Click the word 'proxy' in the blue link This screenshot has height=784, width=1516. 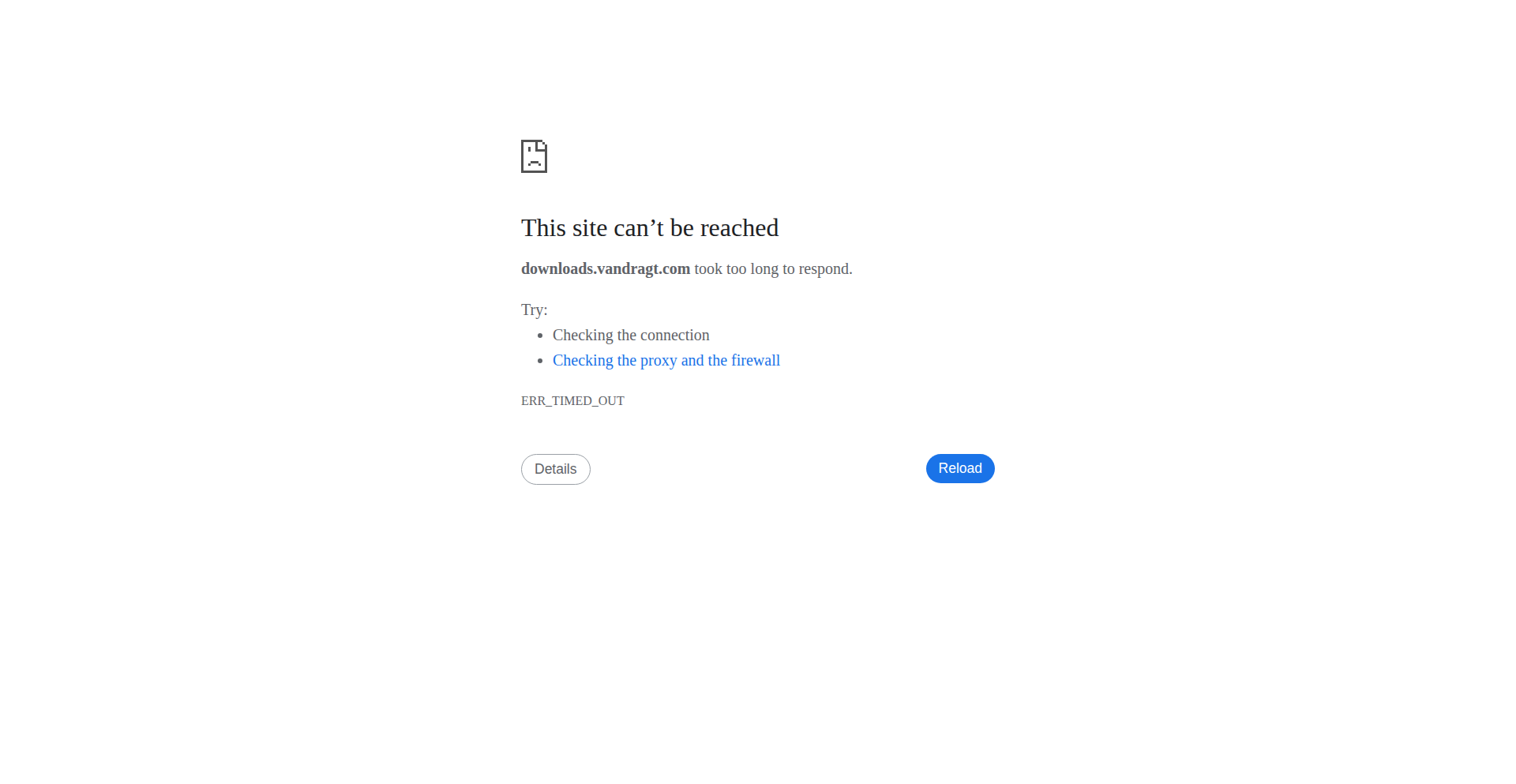click(659, 361)
